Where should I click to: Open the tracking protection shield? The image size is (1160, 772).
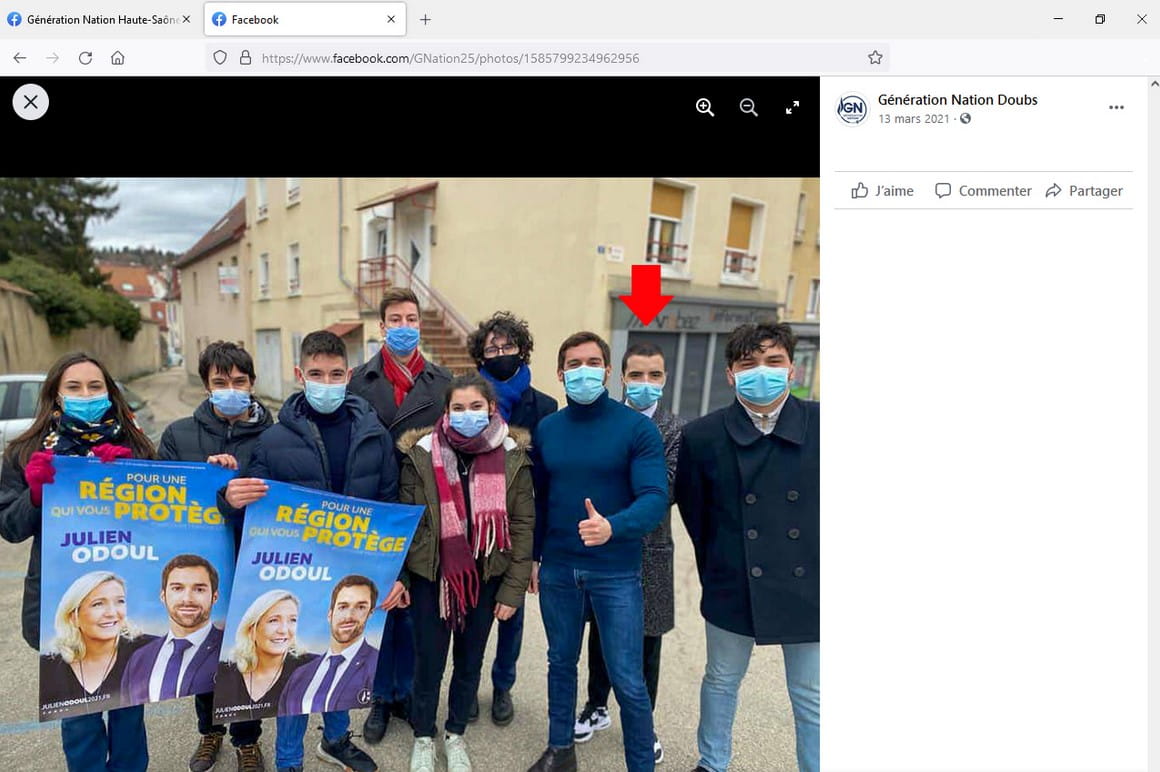click(x=220, y=58)
